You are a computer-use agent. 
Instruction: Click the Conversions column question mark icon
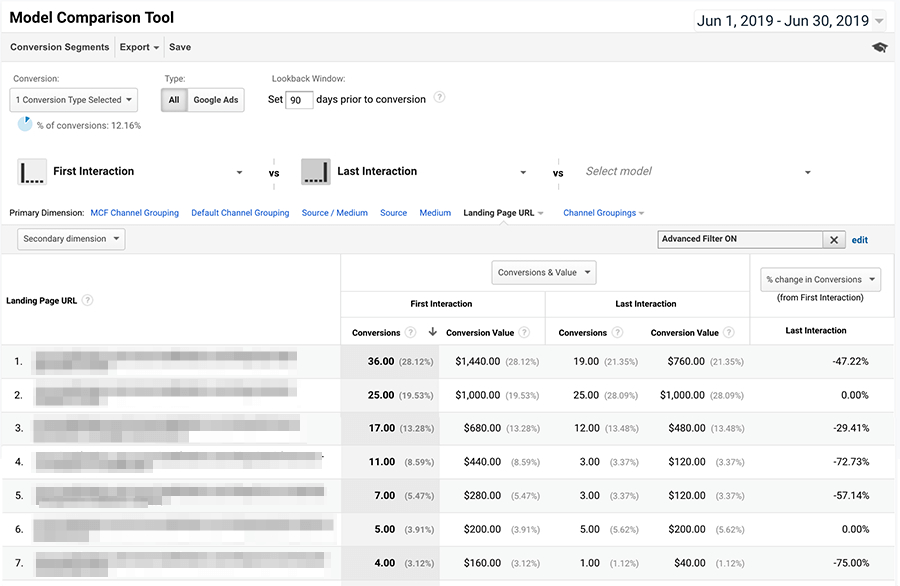(x=411, y=332)
